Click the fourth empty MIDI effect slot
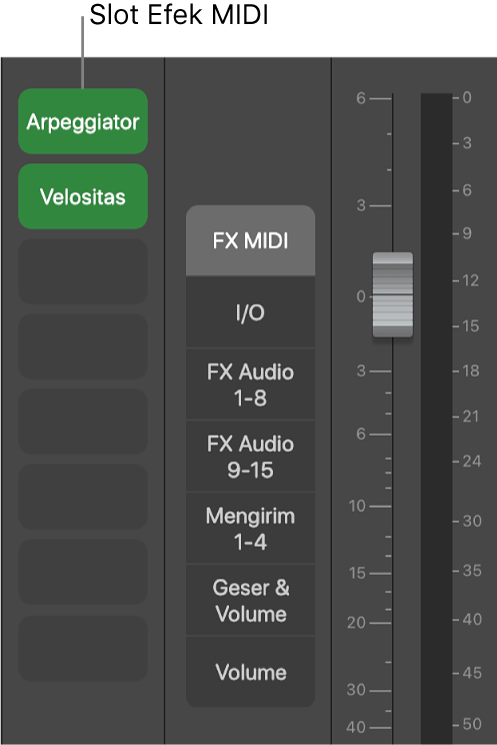 tap(83, 497)
